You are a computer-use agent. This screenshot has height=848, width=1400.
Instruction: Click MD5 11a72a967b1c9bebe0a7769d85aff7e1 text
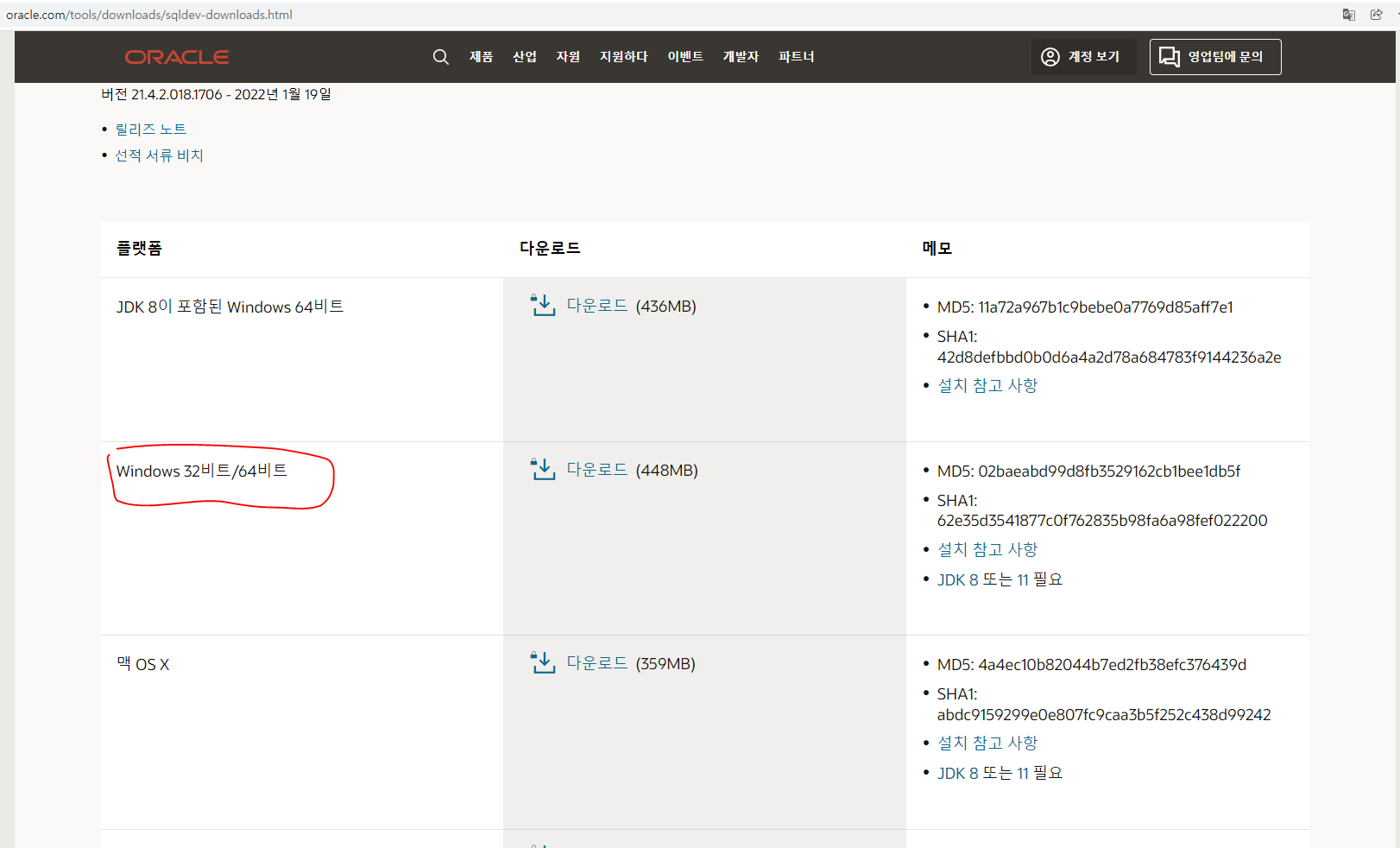coord(1085,307)
